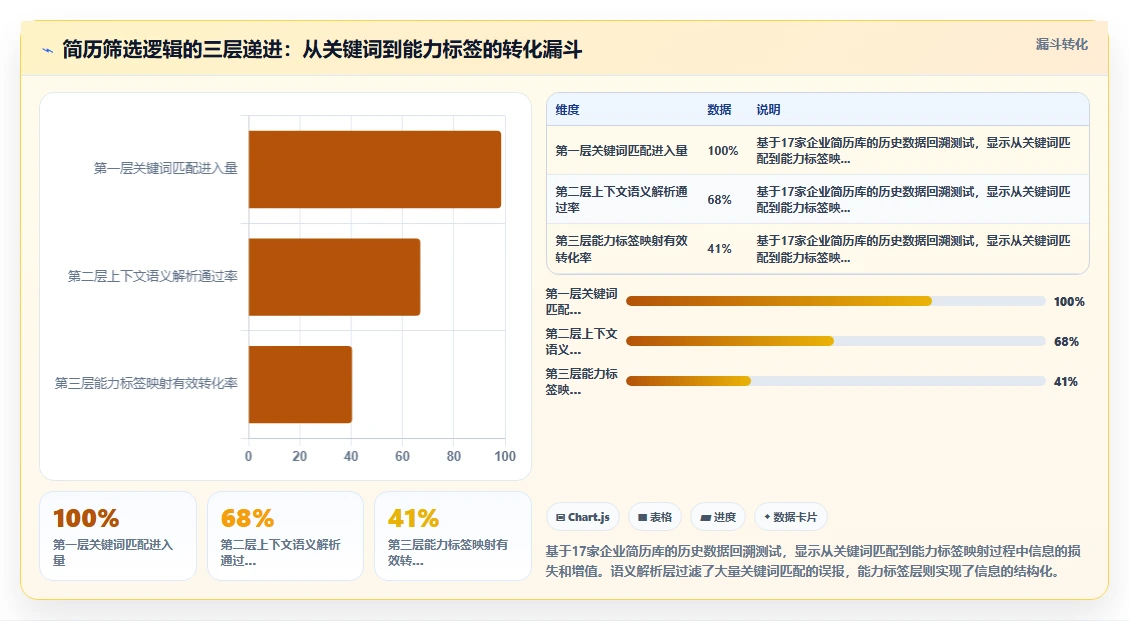Click the chart axis label 第一层关键词匹配进入量
The height and width of the screenshot is (621, 1129).
click(x=166, y=169)
